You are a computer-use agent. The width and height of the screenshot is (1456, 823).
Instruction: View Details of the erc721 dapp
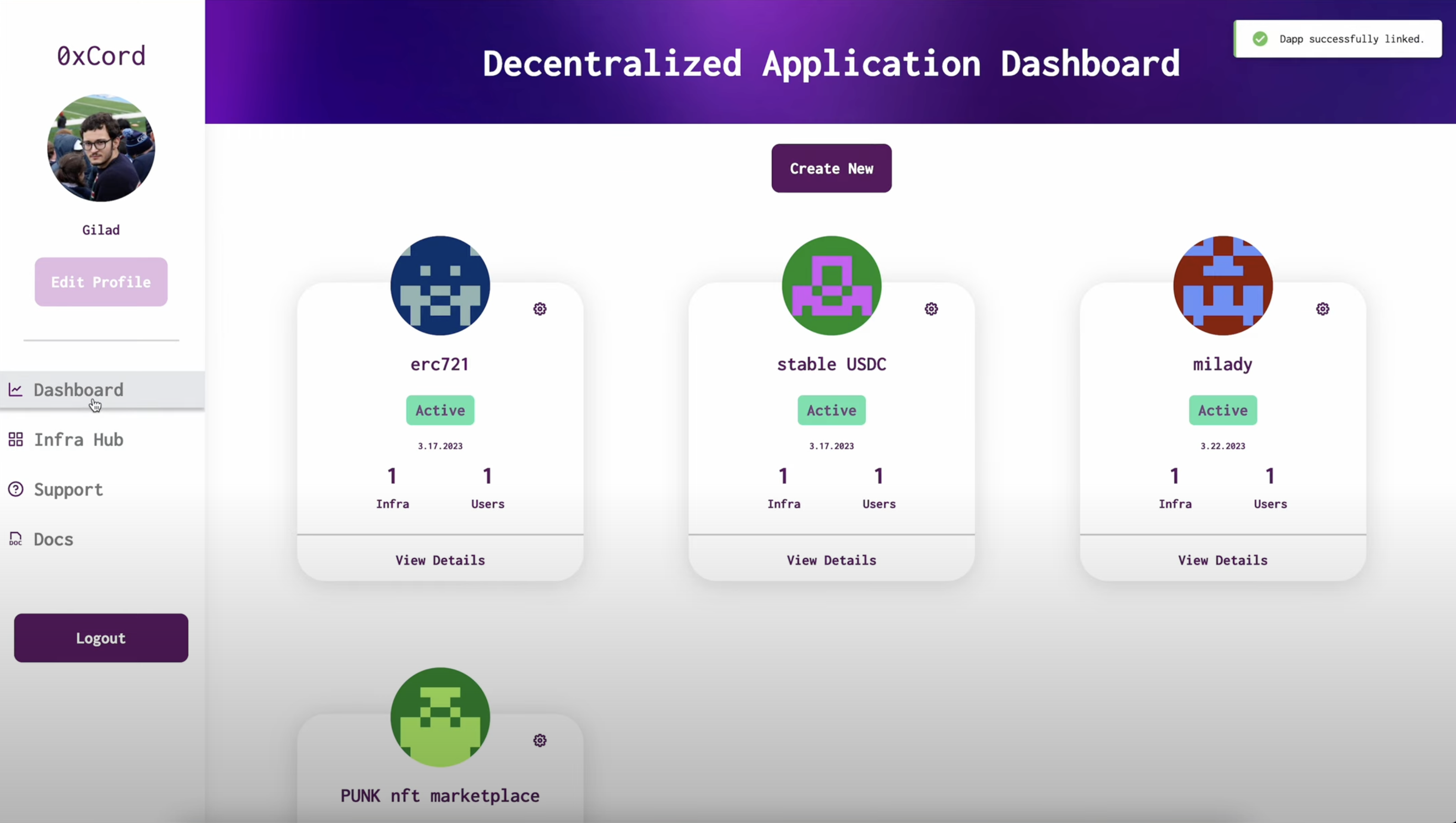440,560
